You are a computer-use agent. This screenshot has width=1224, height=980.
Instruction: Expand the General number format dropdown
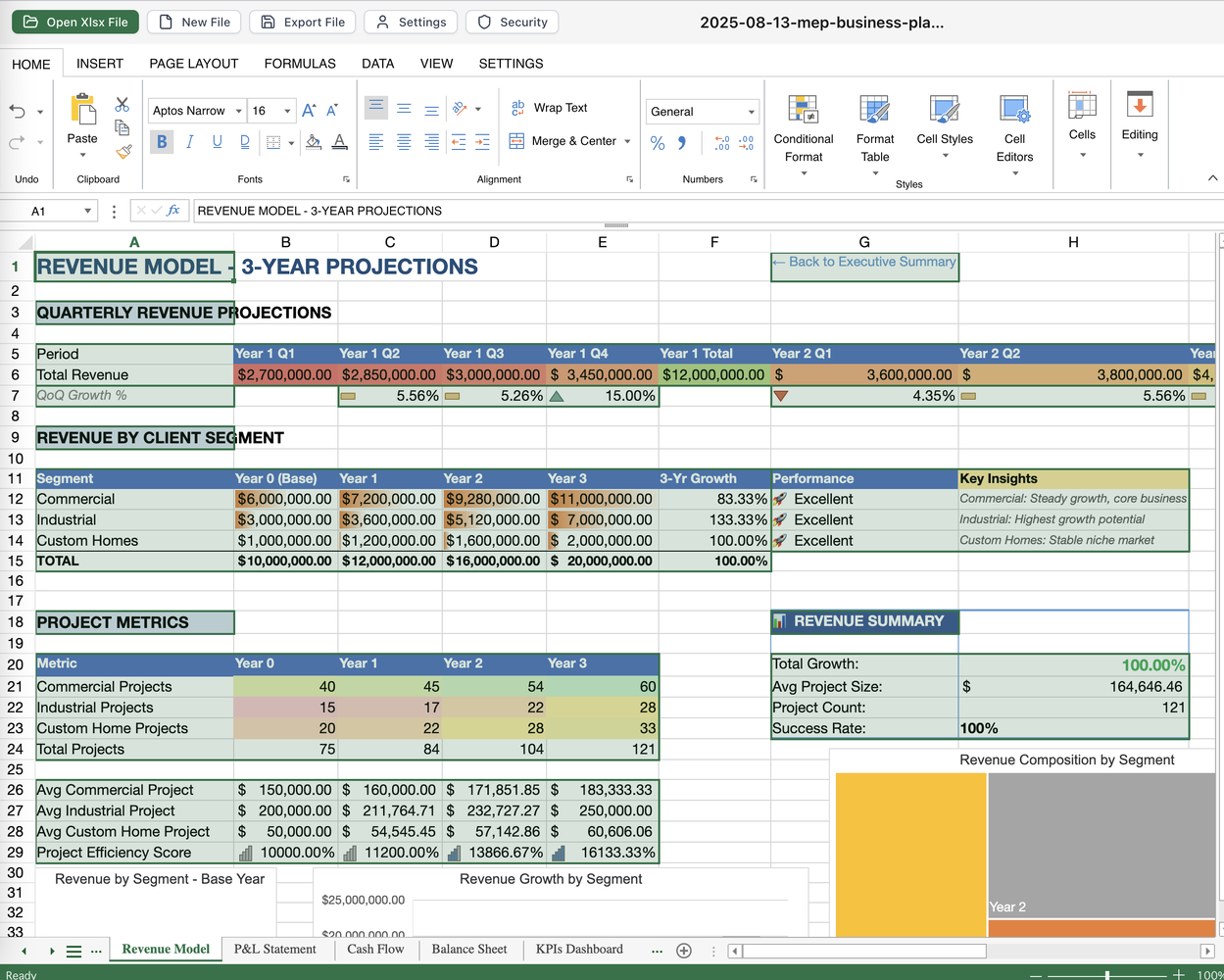tap(751, 112)
